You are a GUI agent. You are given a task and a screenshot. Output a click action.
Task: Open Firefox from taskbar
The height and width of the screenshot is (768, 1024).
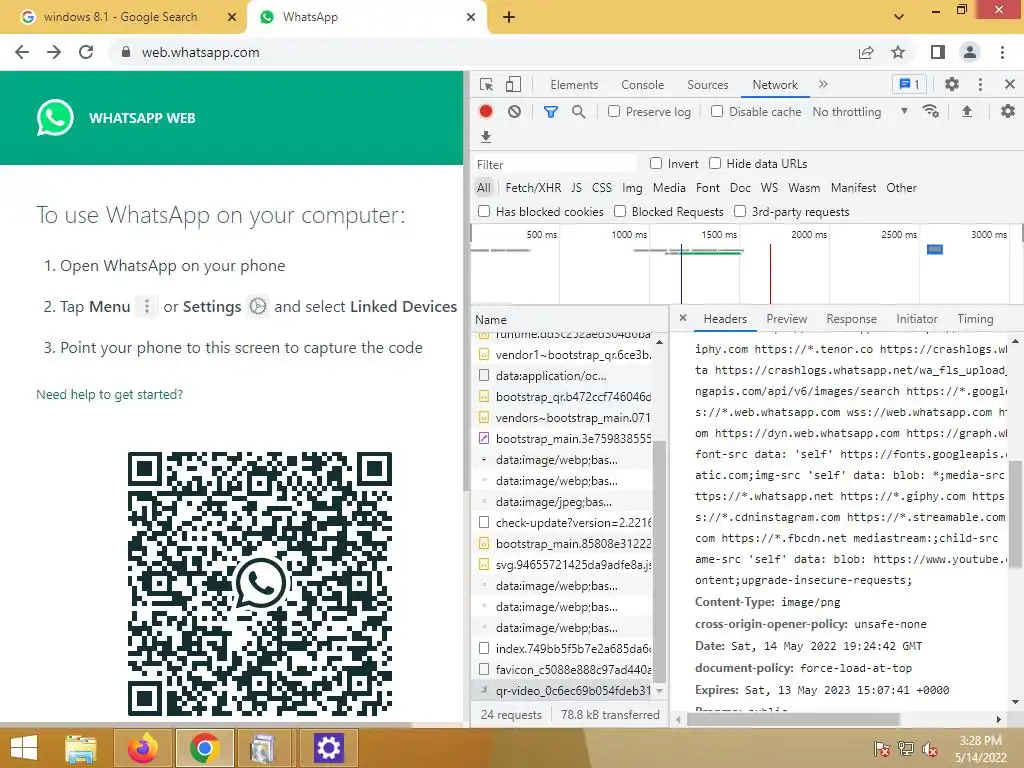click(x=142, y=748)
